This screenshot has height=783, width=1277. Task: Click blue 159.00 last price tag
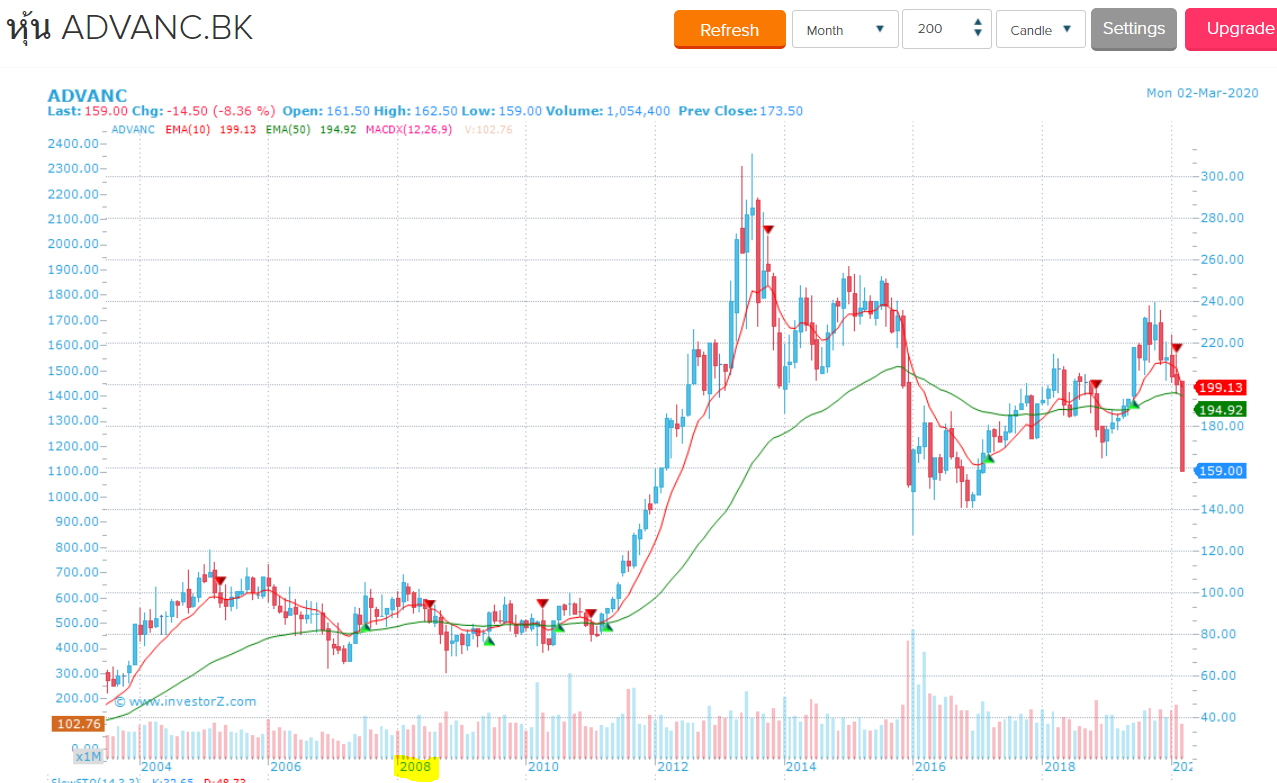(x=1221, y=471)
